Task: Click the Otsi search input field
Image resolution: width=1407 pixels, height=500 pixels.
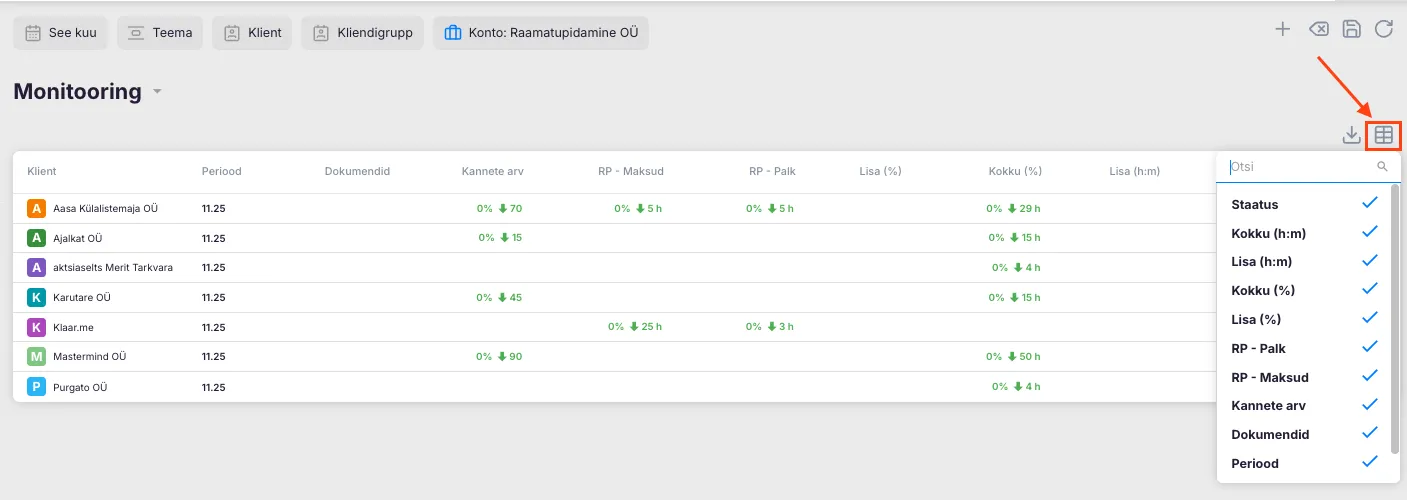Action: tap(1300, 167)
